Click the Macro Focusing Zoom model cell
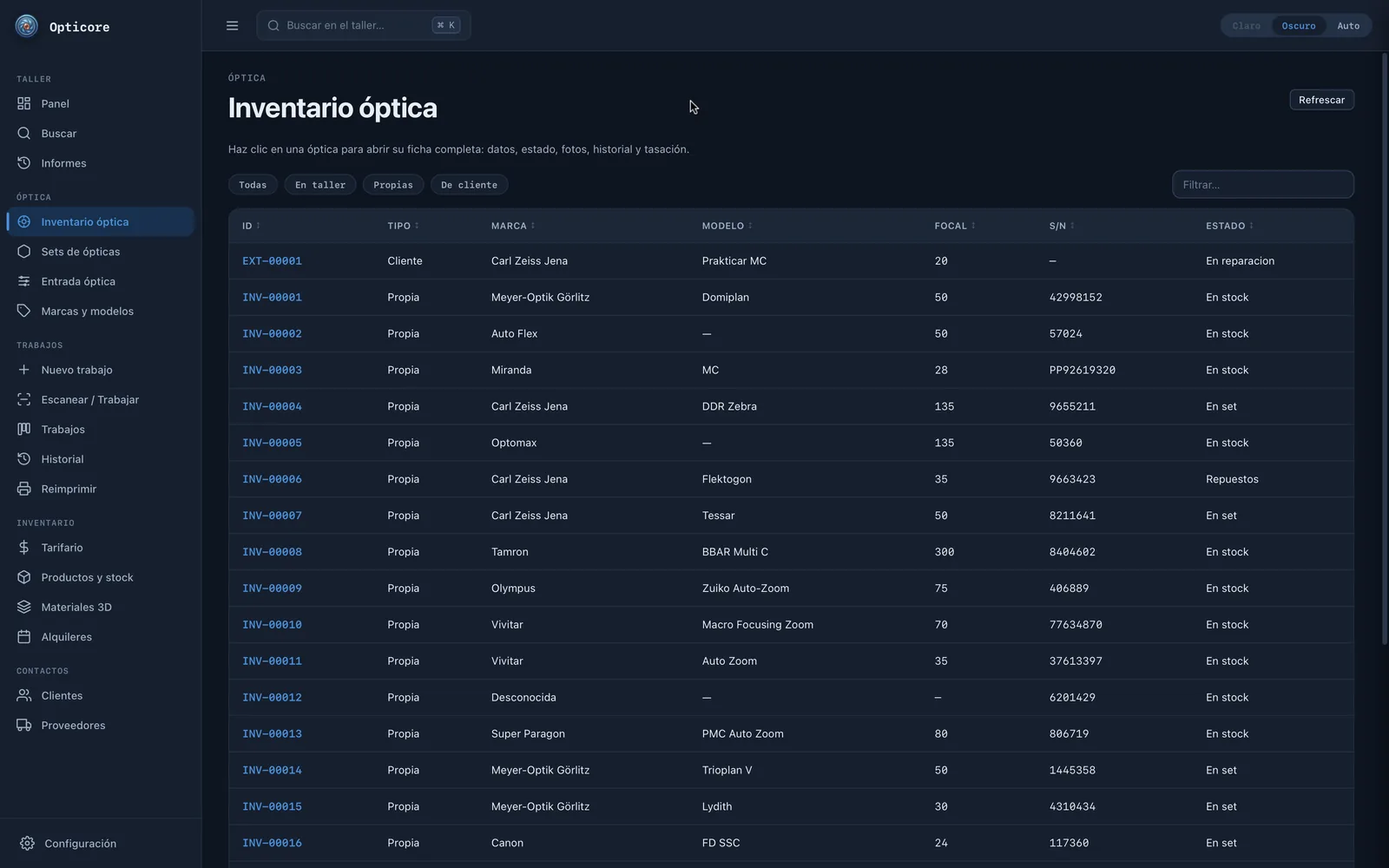The height and width of the screenshot is (868, 1389). [x=757, y=625]
